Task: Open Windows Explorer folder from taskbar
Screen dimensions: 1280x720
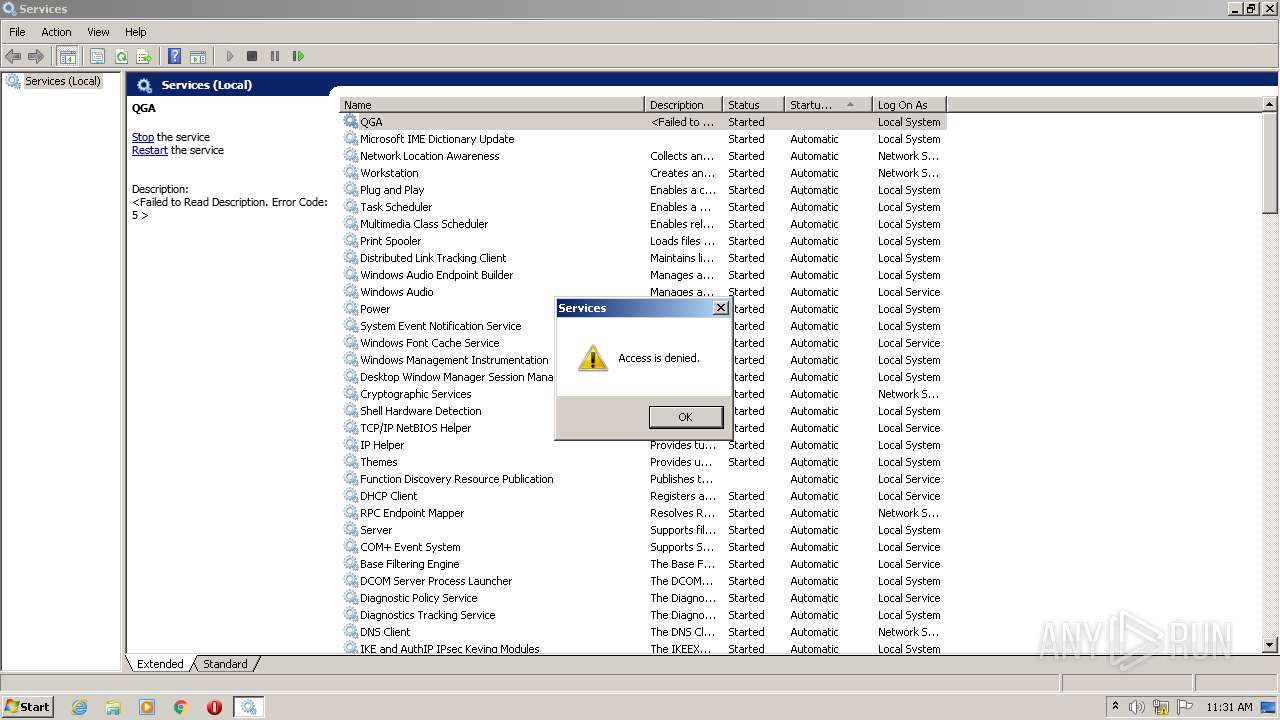Action: coord(113,707)
